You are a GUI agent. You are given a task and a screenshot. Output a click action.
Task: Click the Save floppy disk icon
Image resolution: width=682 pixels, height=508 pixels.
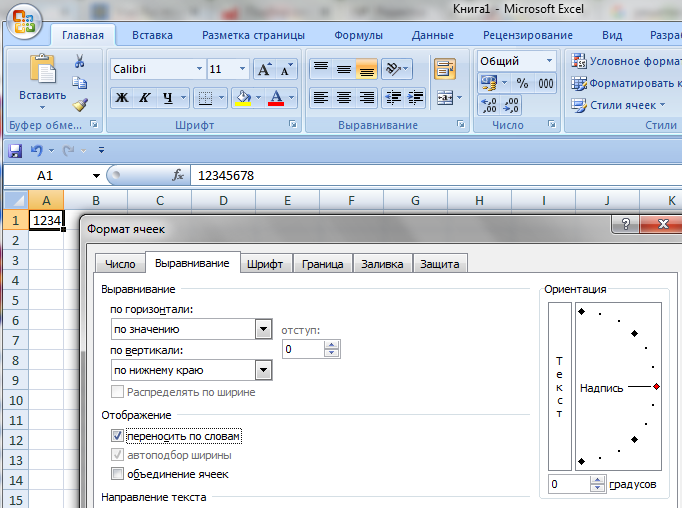pyautogui.click(x=15, y=150)
